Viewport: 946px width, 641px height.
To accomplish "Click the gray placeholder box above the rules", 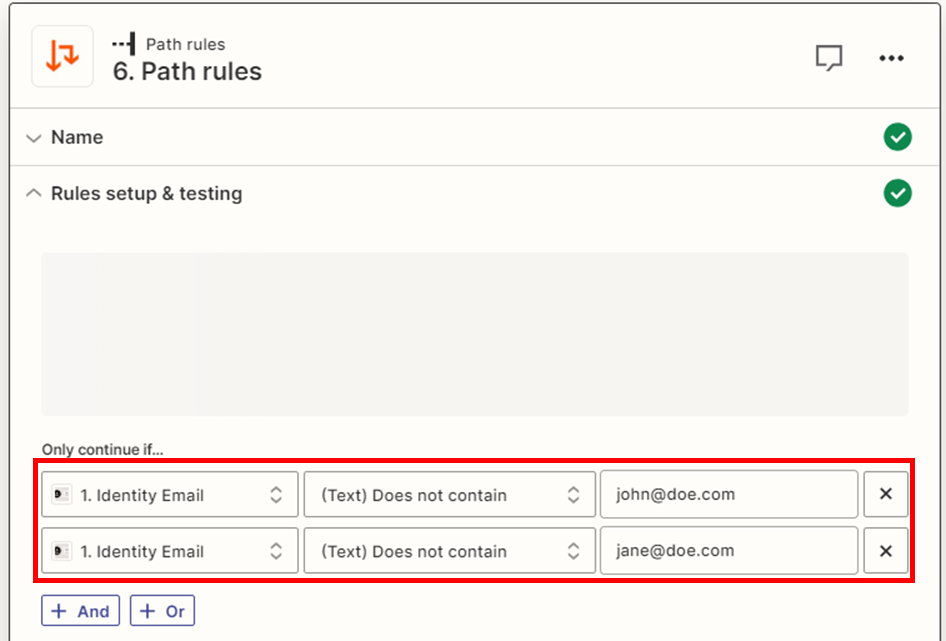I will tap(474, 333).
